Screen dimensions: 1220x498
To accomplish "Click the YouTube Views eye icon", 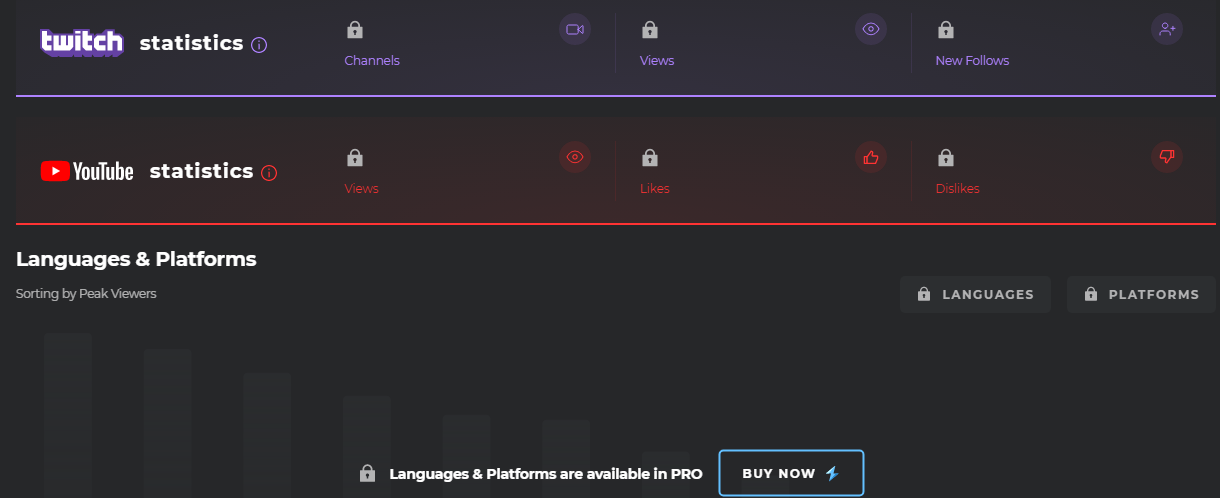I will click(575, 157).
